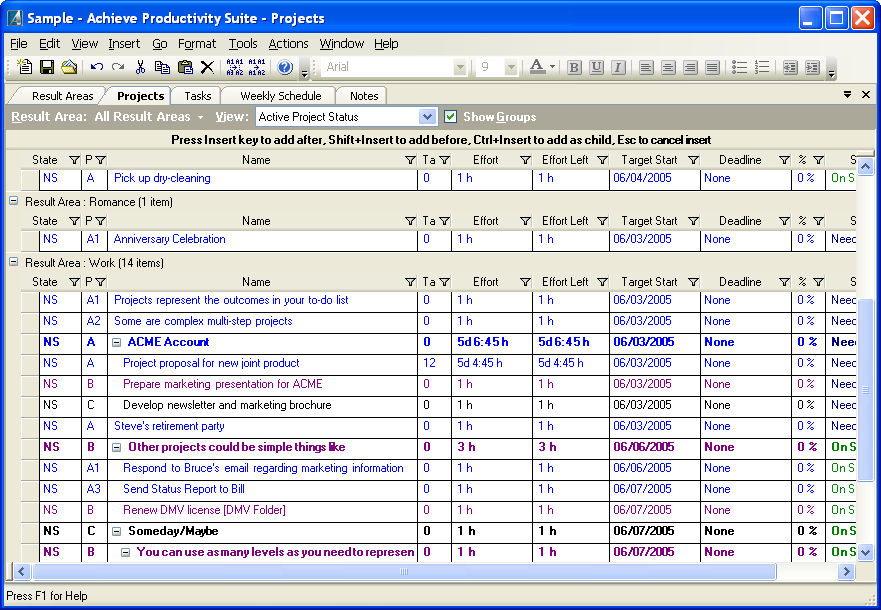Collapse the Result Area: Romance group

pos(13,201)
